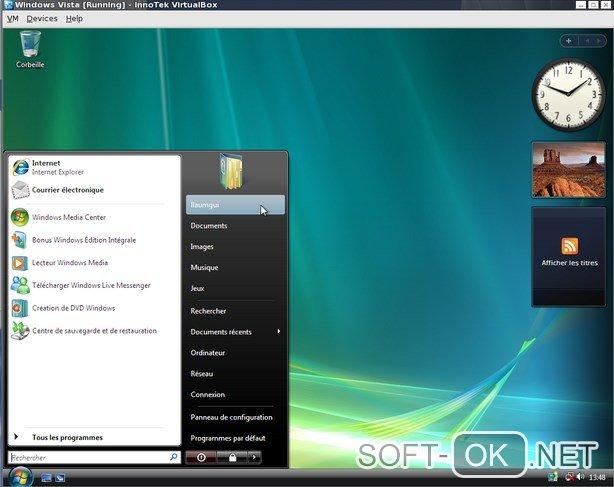Screen dimensions: 614x487
Task: Click Afficher les titres link
Action: pos(569,263)
